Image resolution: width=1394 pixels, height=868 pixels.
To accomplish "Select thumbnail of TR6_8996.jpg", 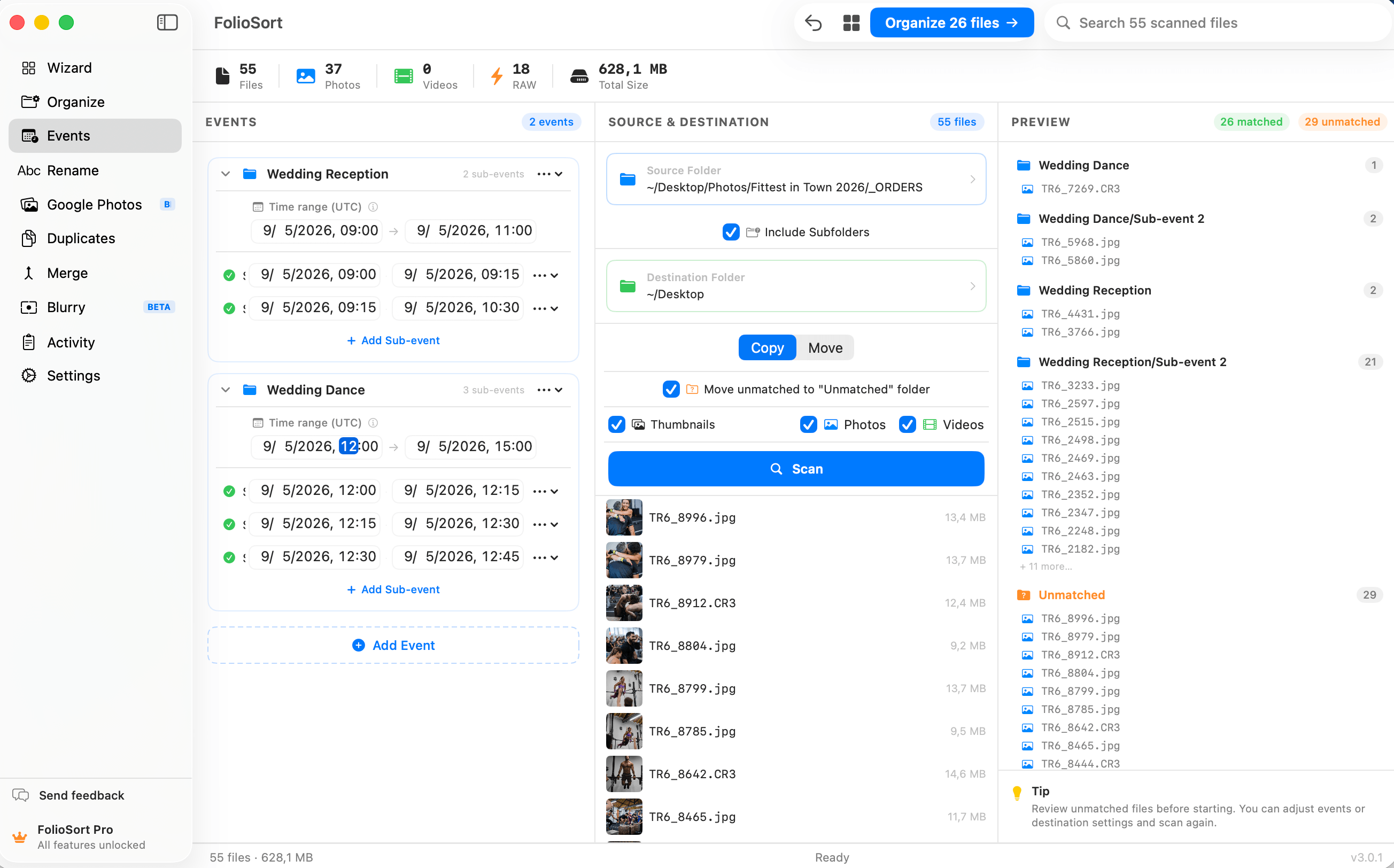I will [624, 517].
